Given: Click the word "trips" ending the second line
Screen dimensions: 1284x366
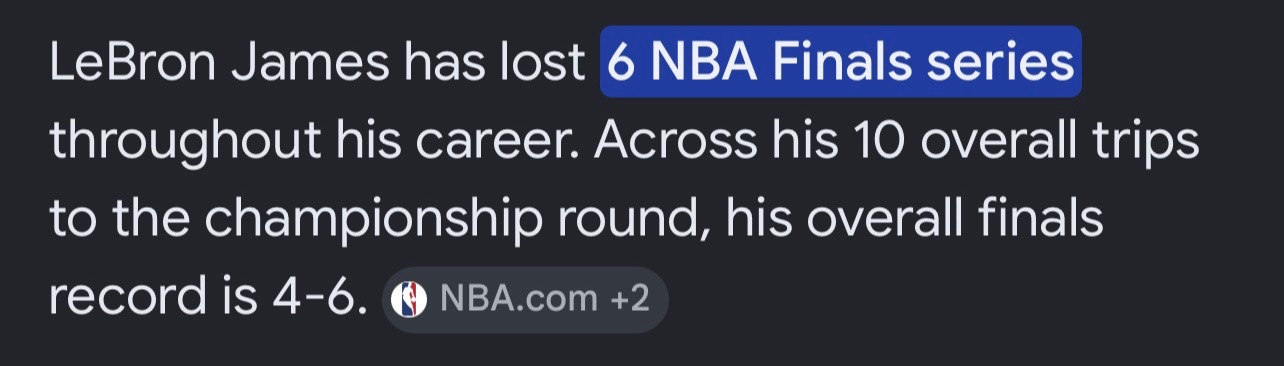Looking at the screenshot, I should [1144, 144].
